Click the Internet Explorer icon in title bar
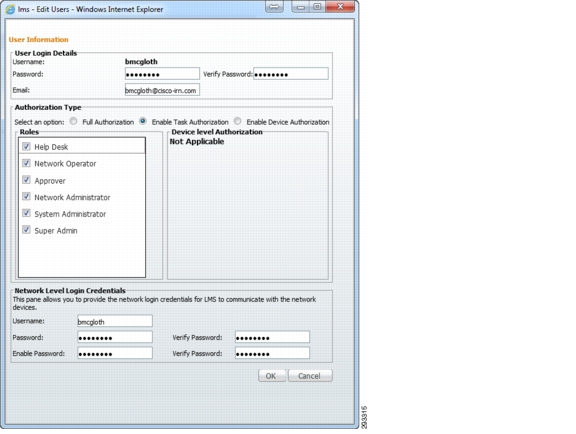Image resolution: width=576 pixels, height=434 pixels. [10, 9]
